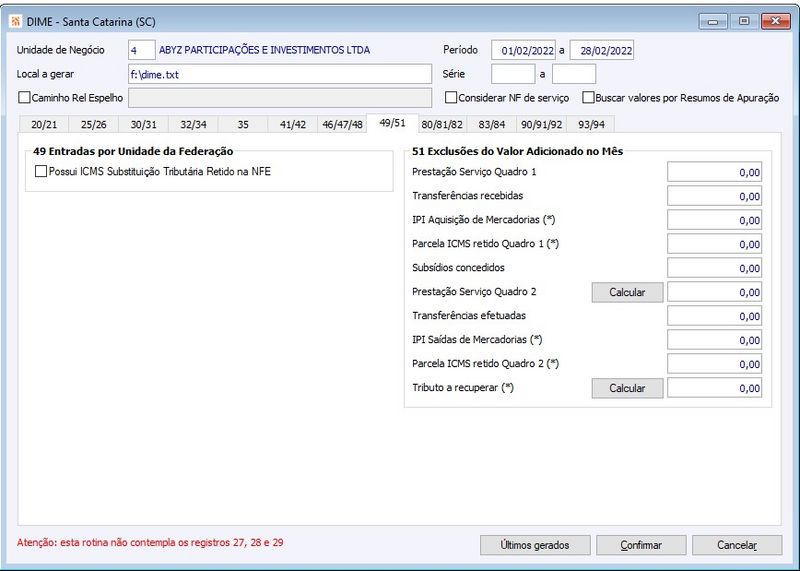
Task: Edit the Período end date field
Action: [602, 50]
